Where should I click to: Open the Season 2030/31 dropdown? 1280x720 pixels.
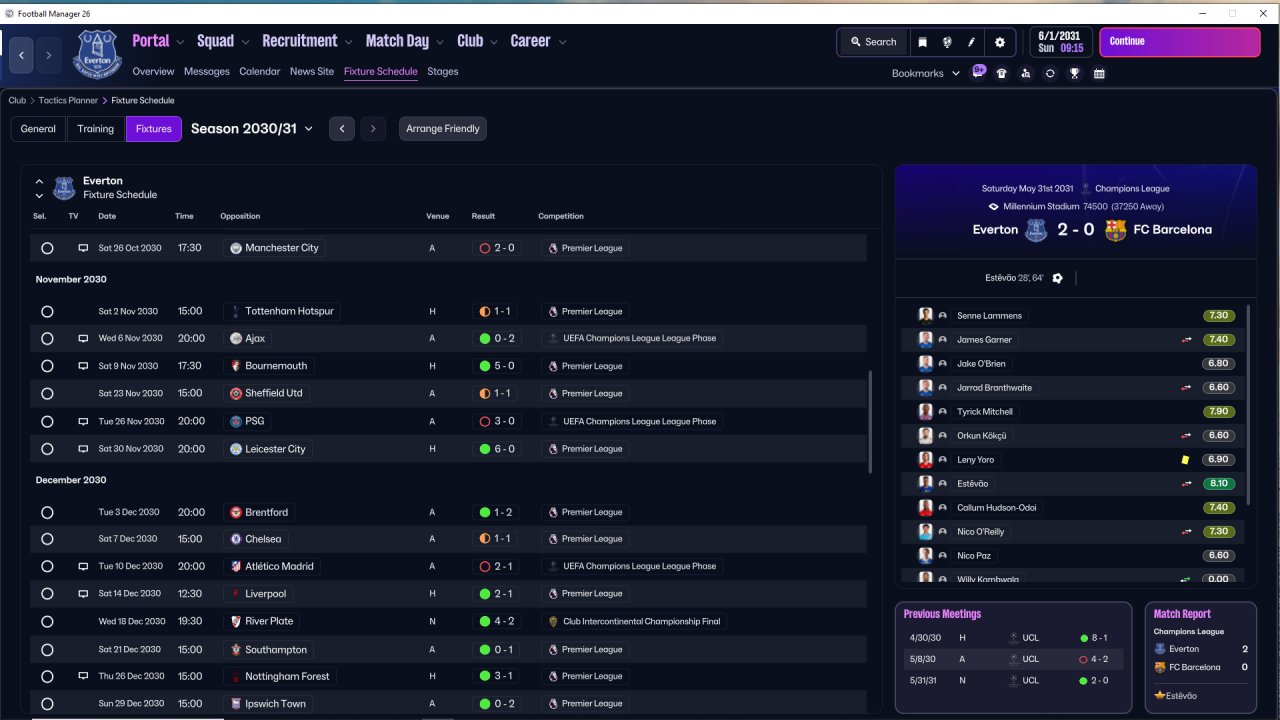[x=252, y=128]
